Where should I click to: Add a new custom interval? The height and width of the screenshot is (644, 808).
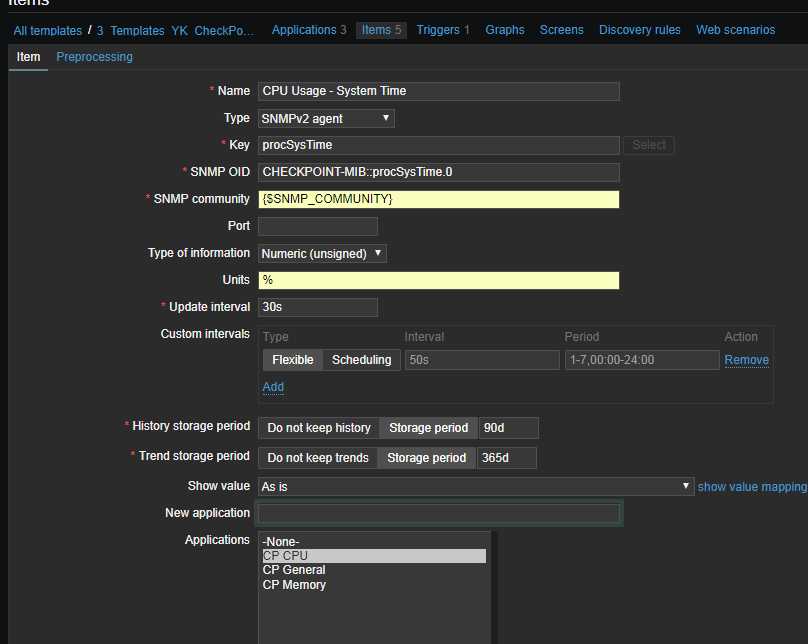tap(273, 387)
